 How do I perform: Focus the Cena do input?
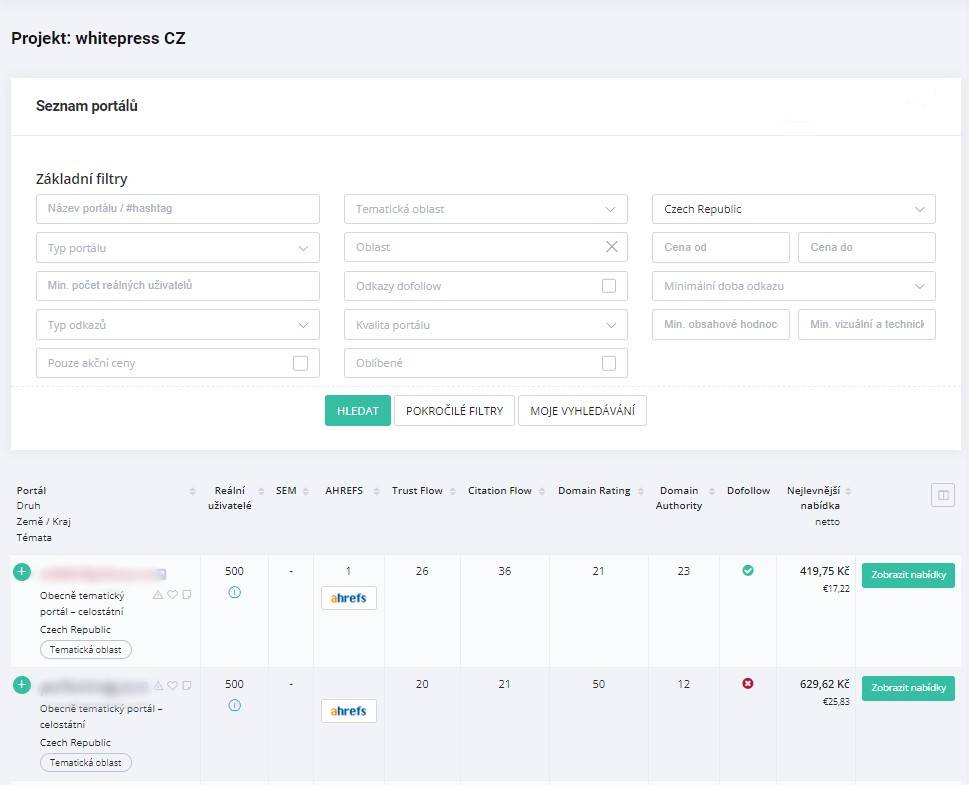[867, 247]
